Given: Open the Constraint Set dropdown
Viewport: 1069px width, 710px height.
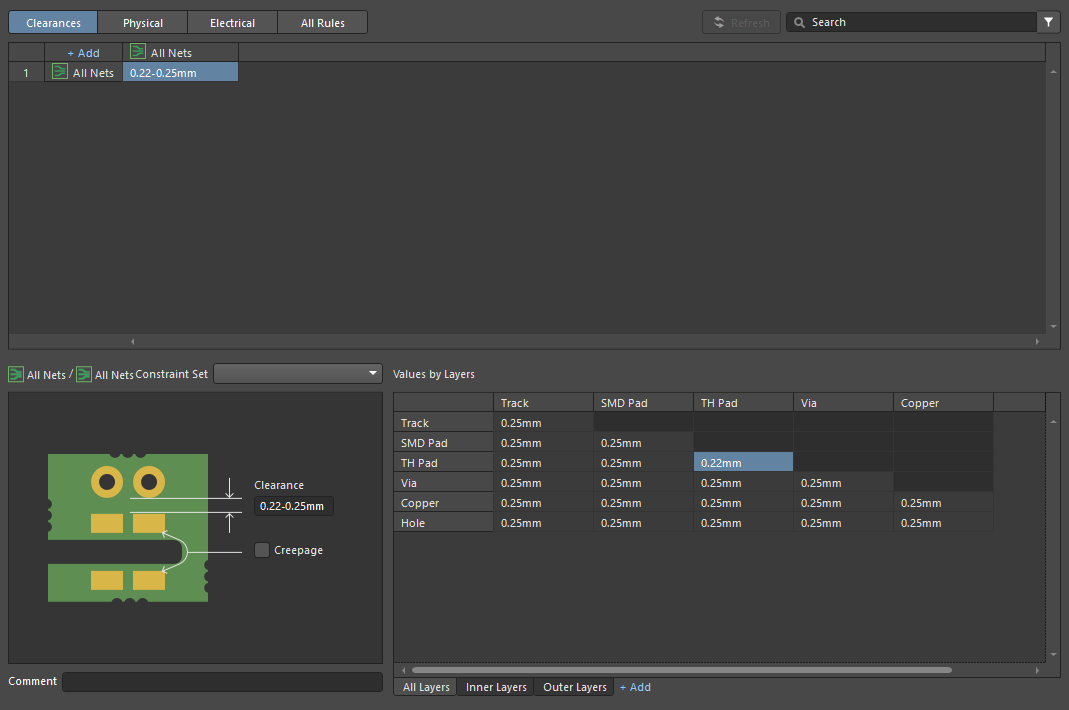Looking at the screenshot, I should tap(298, 373).
